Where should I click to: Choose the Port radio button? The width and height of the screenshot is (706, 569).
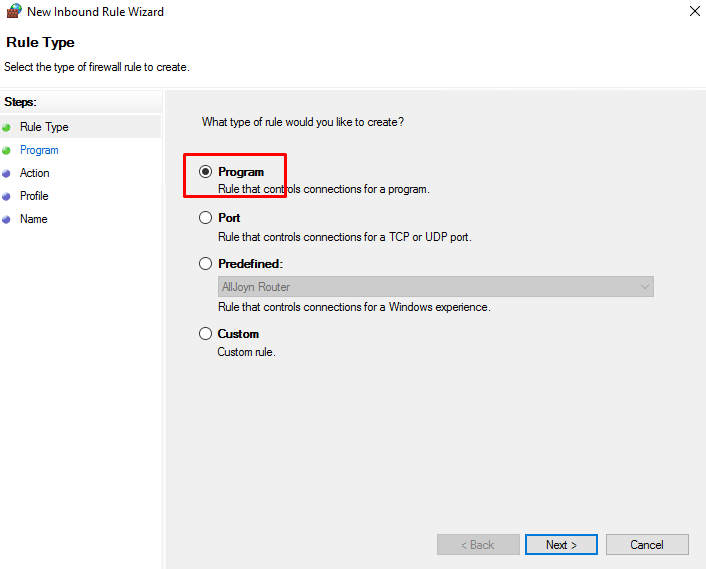pos(206,218)
